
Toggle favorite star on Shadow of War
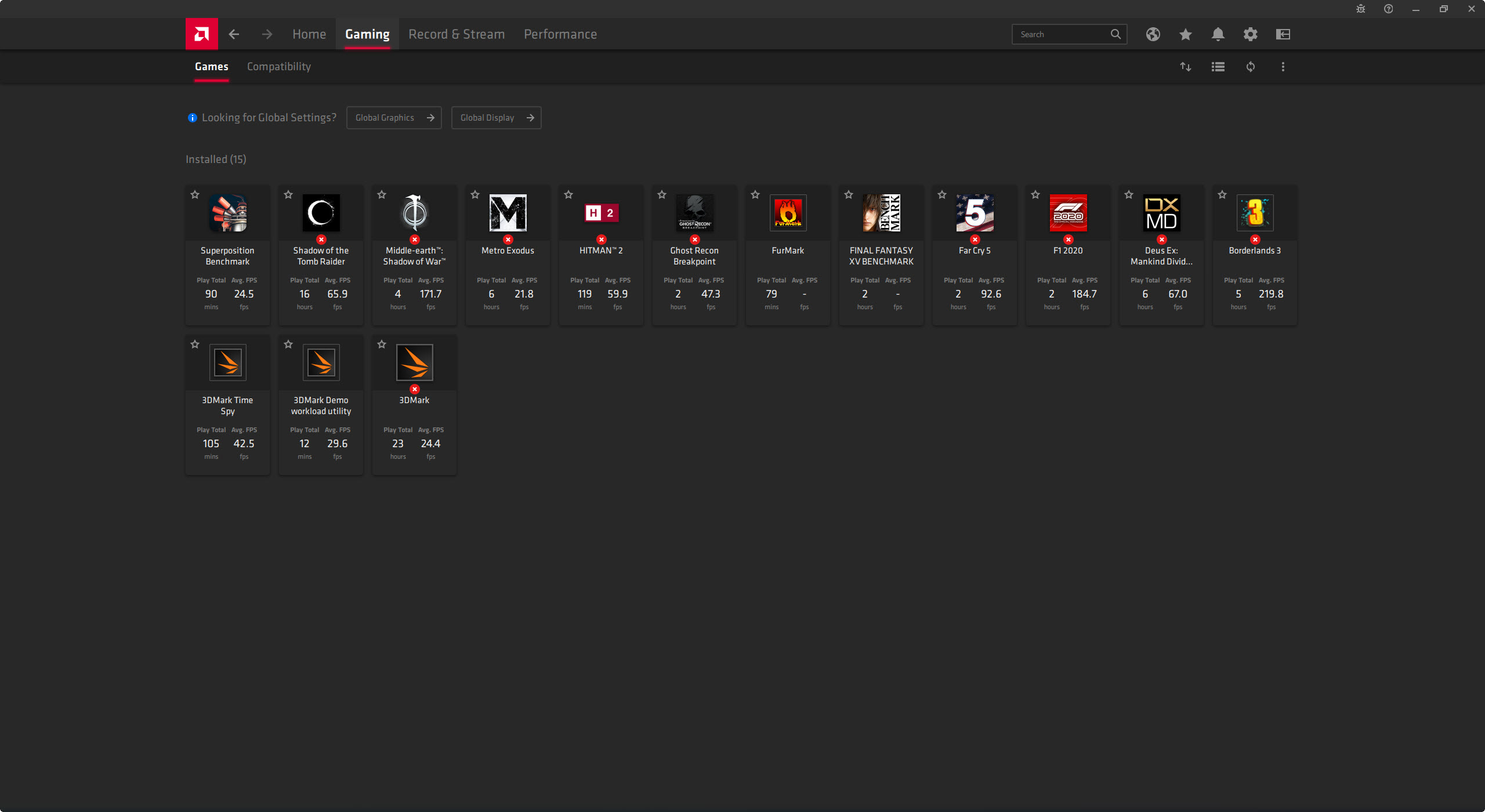click(x=382, y=195)
